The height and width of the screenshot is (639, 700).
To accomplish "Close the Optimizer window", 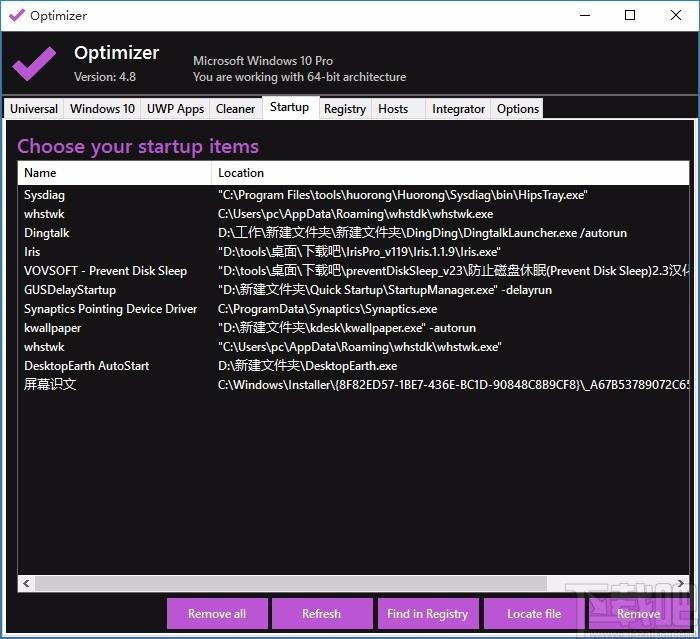I will click(x=675, y=16).
